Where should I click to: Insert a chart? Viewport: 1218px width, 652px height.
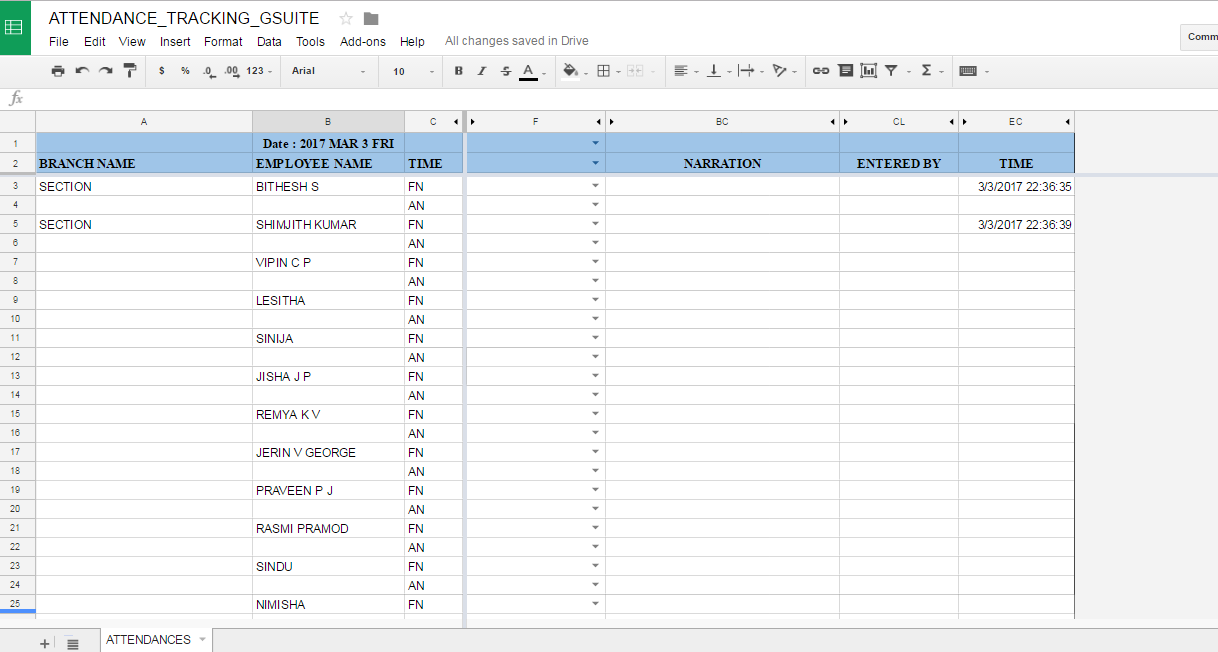(869, 71)
